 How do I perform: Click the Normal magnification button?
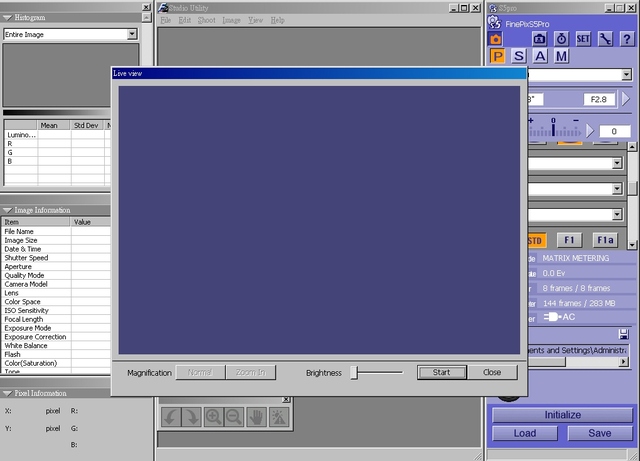coord(200,372)
